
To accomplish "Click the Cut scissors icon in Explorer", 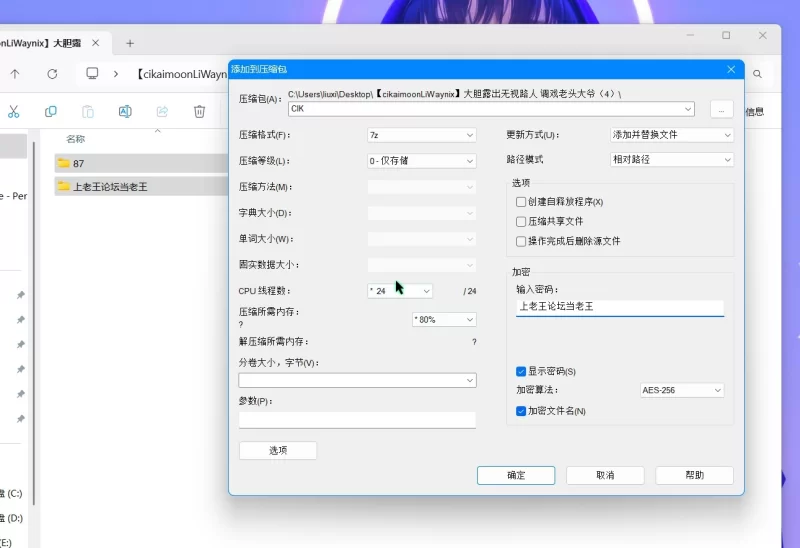I will pyautogui.click(x=14, y=111).
